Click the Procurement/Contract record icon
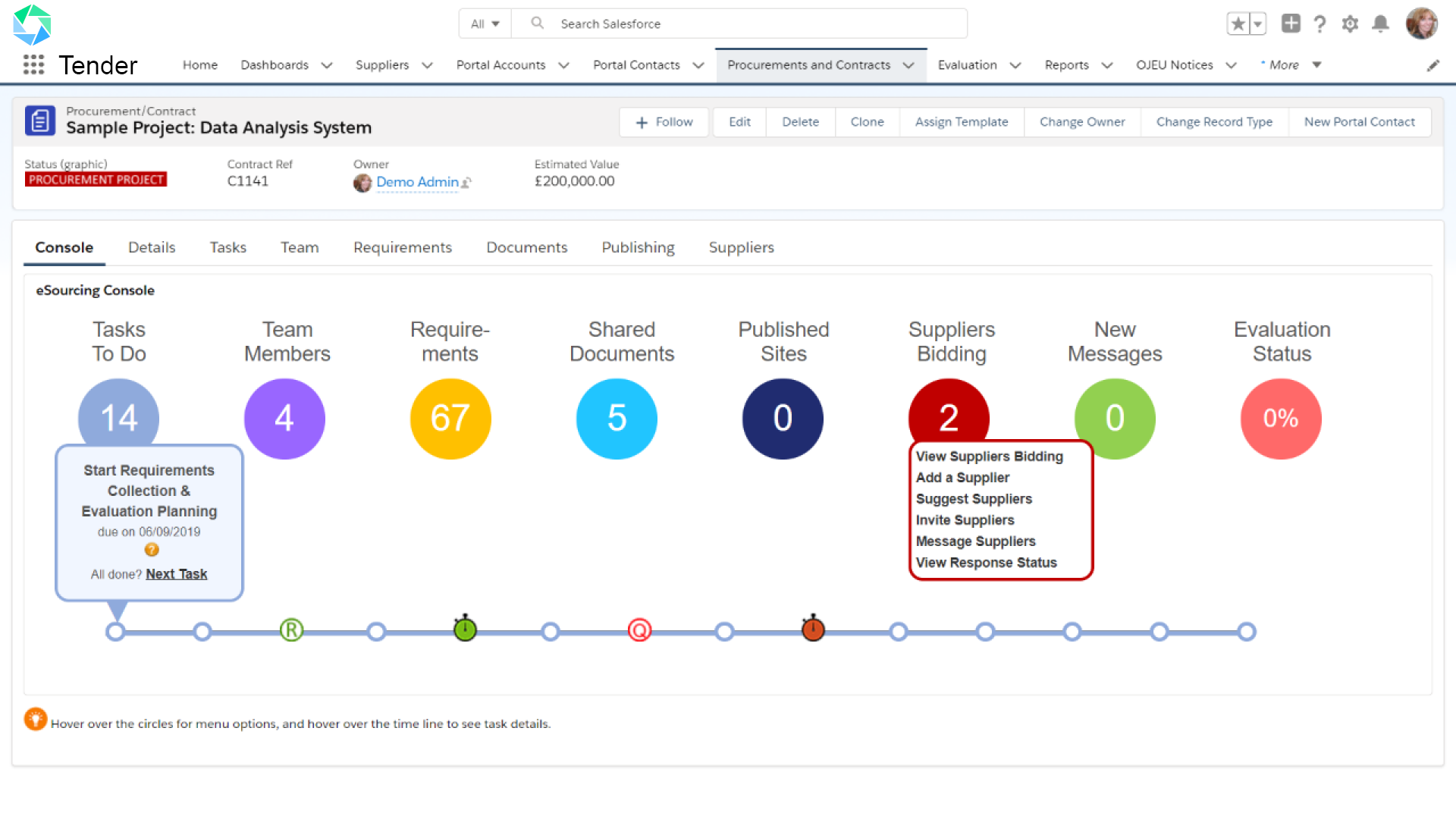1456x819 pixels. [41, 121]
